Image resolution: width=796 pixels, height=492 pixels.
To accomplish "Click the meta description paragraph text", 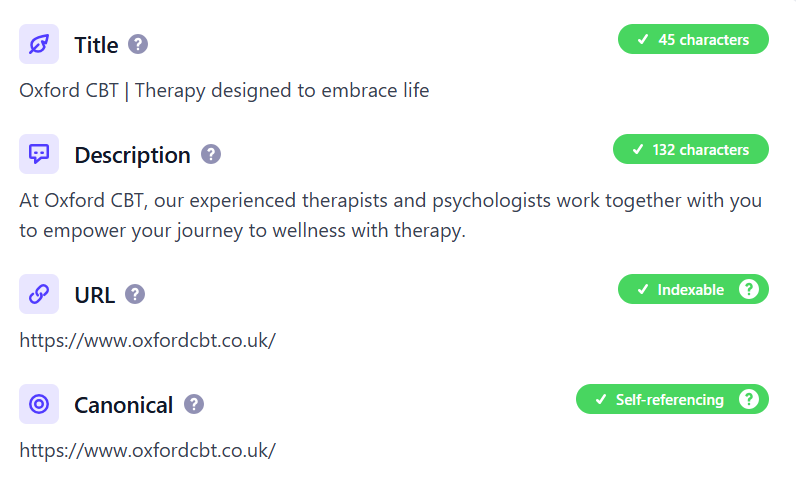I will point(390,216).
